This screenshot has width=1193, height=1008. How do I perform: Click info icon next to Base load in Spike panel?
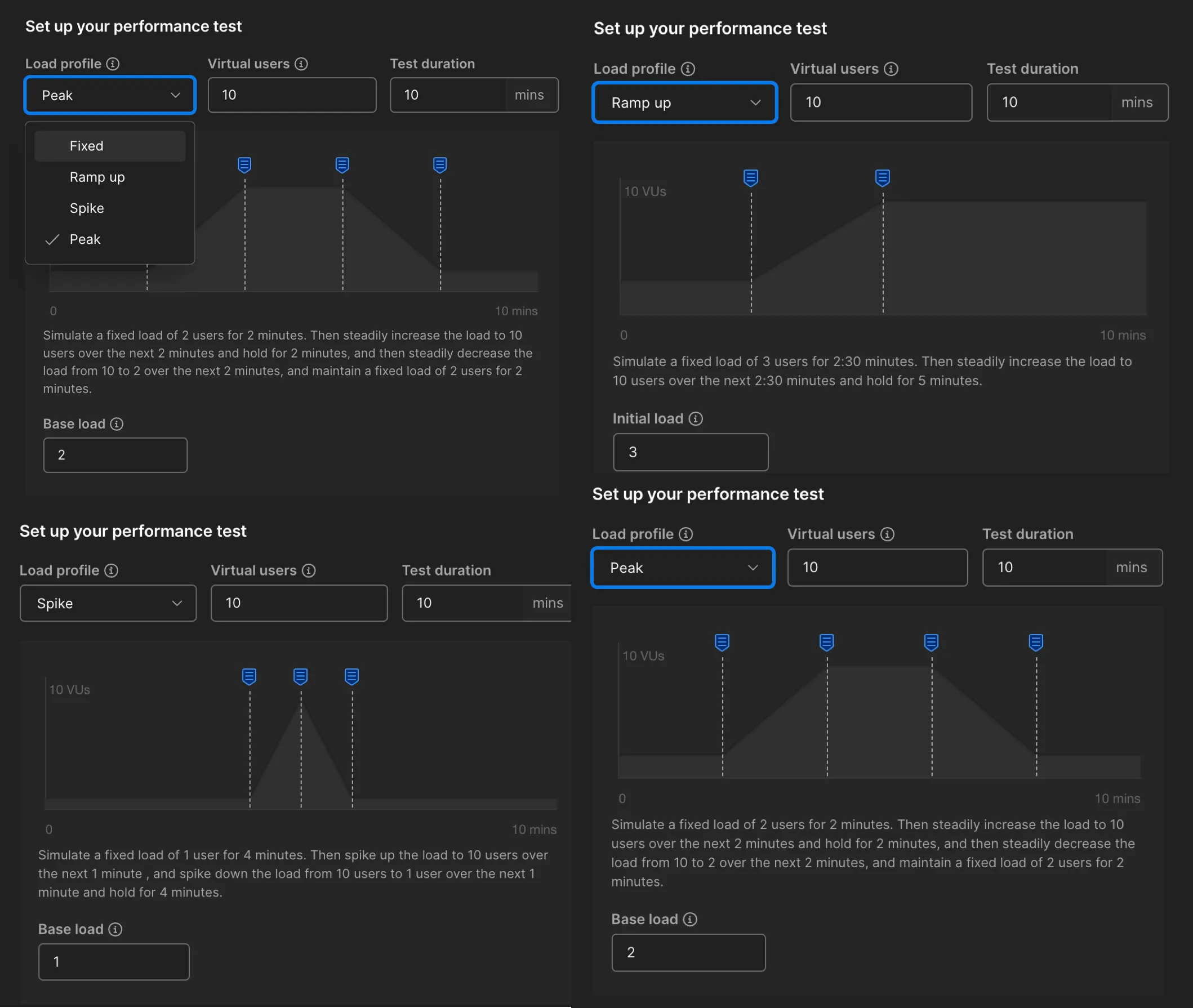(115, 930)
